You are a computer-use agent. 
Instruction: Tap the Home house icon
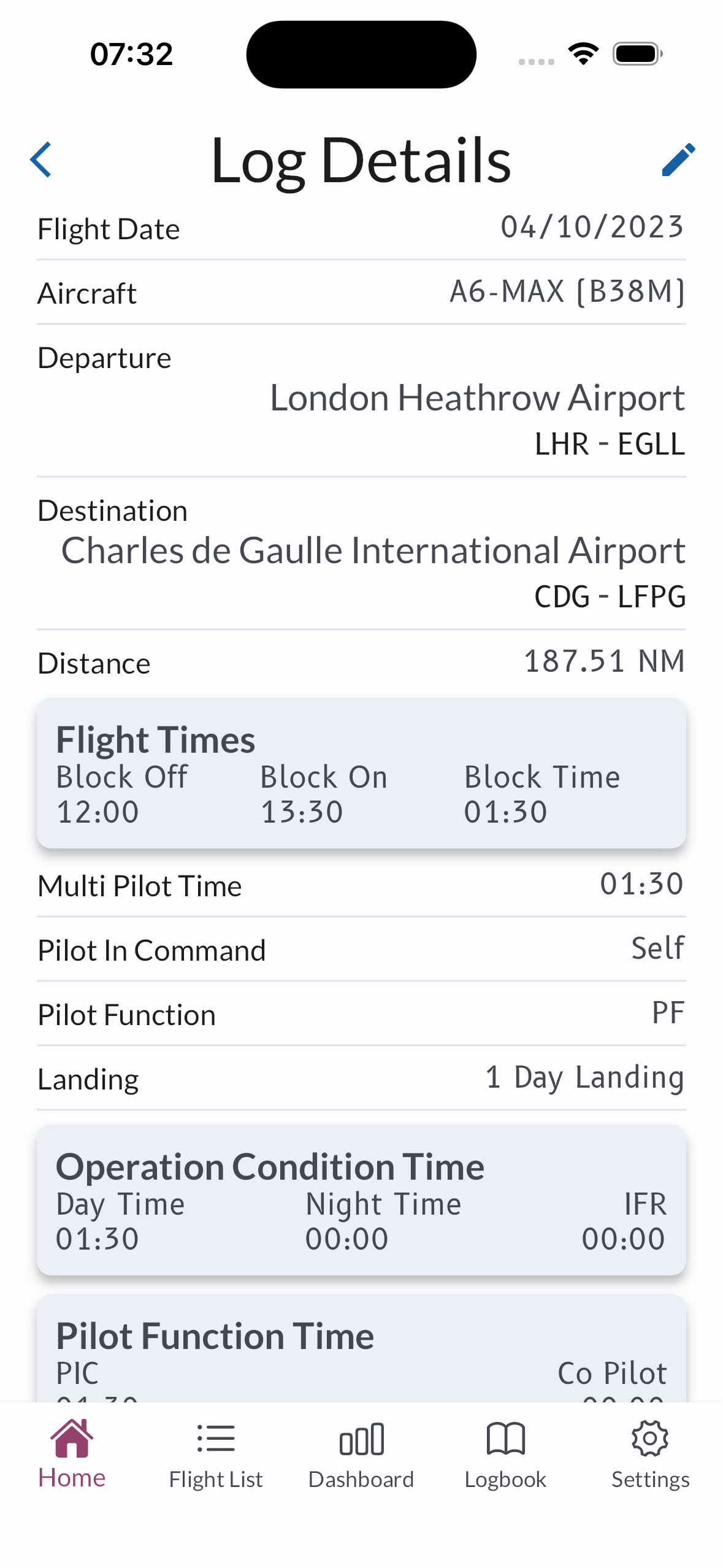tap(72, 1438)
